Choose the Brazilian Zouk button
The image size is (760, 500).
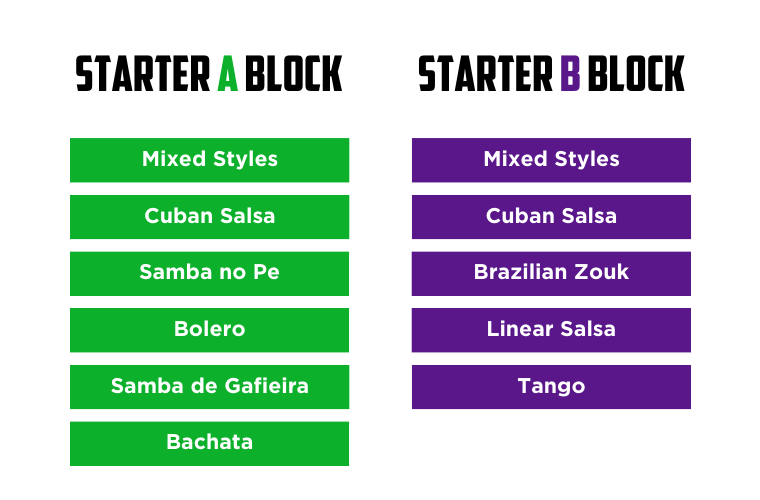point(551,273)
